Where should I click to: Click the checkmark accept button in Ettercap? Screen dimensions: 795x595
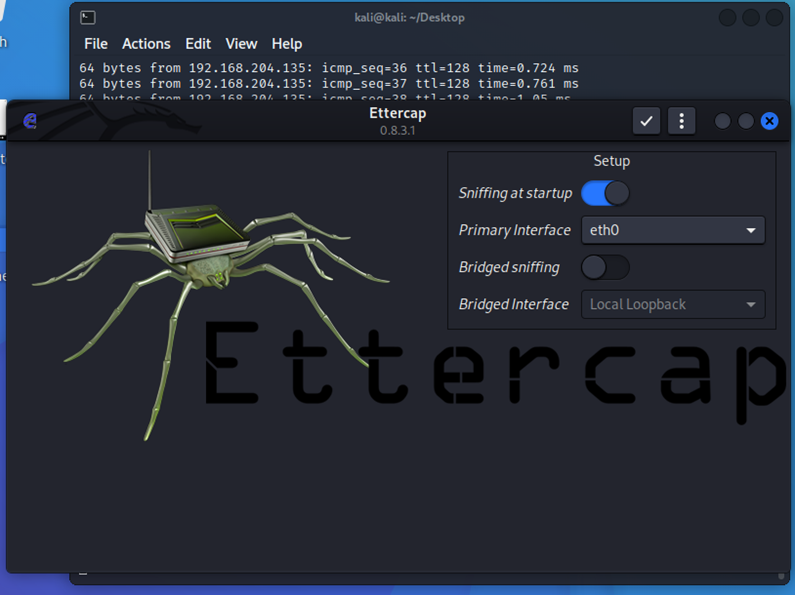(647, 121)
